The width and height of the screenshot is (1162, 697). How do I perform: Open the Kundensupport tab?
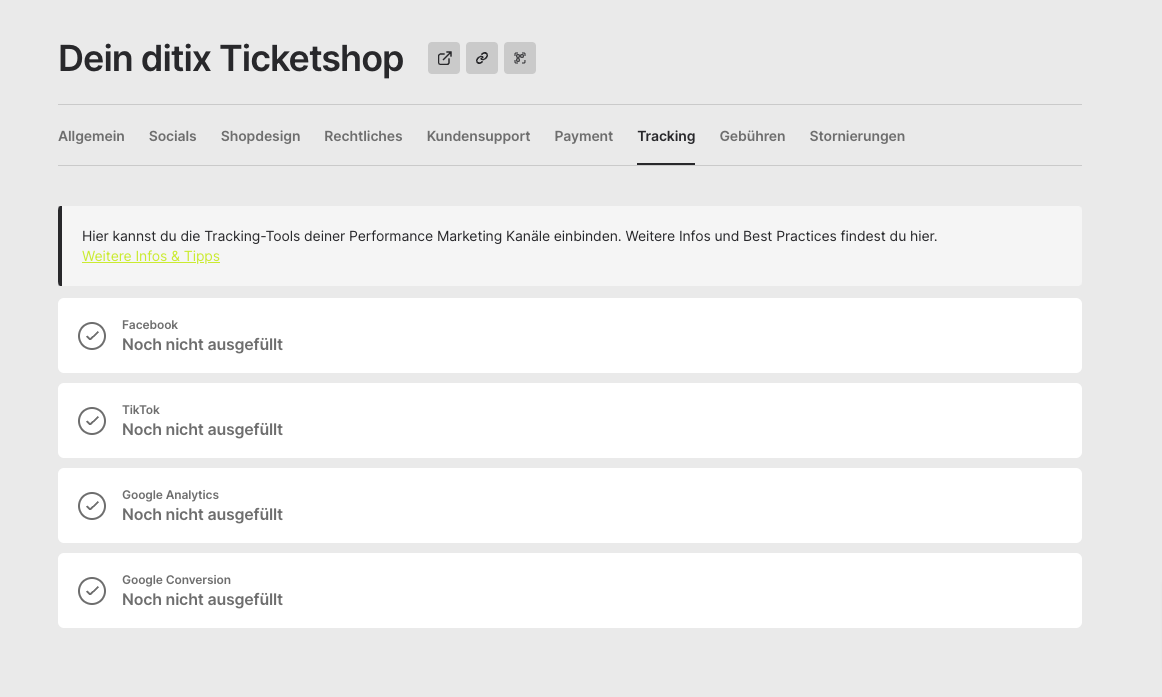click(478, 136)
